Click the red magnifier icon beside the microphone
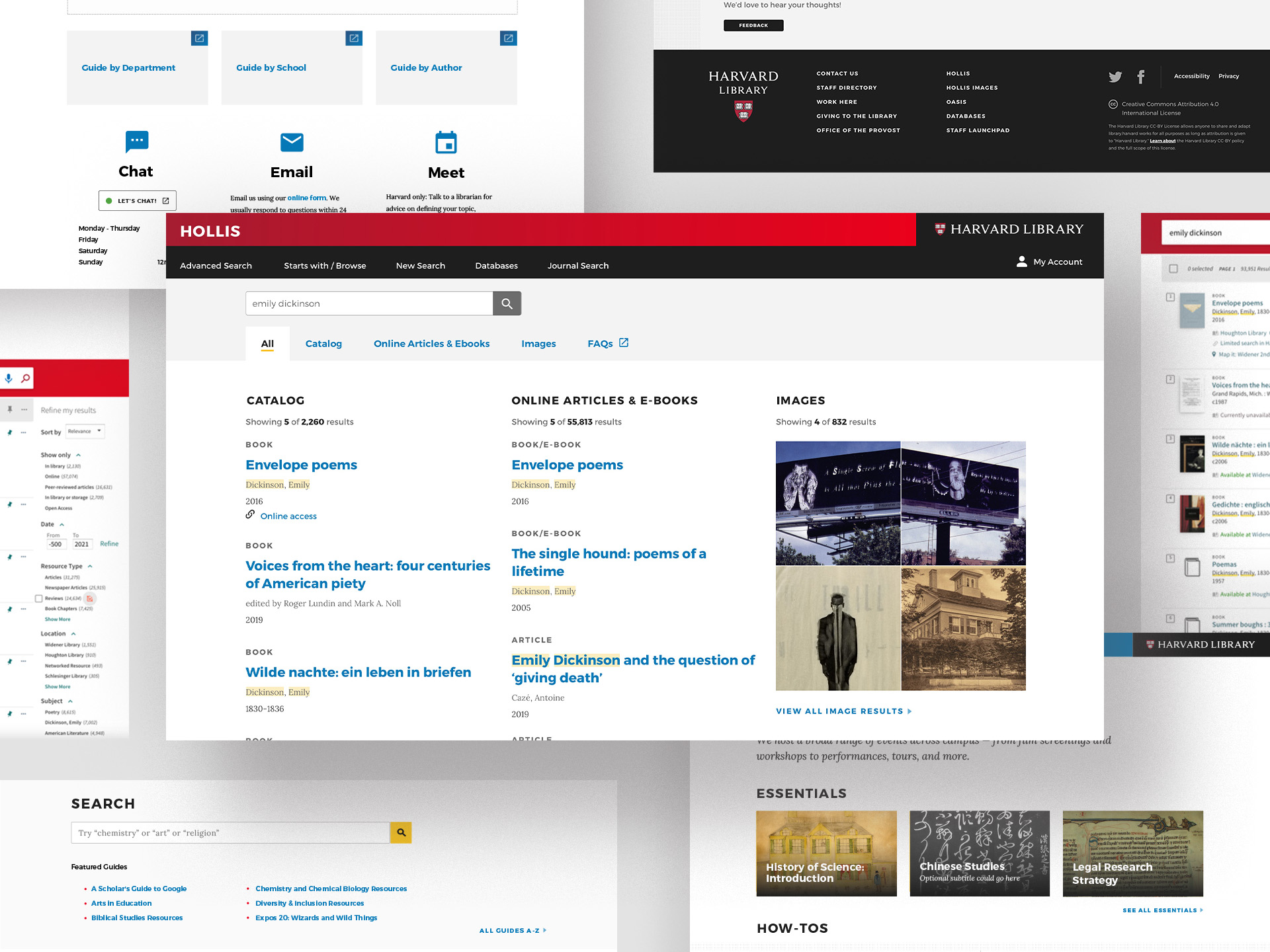Image resolution: width=1270 pixels, height=952 pixels. click(25, 378)
